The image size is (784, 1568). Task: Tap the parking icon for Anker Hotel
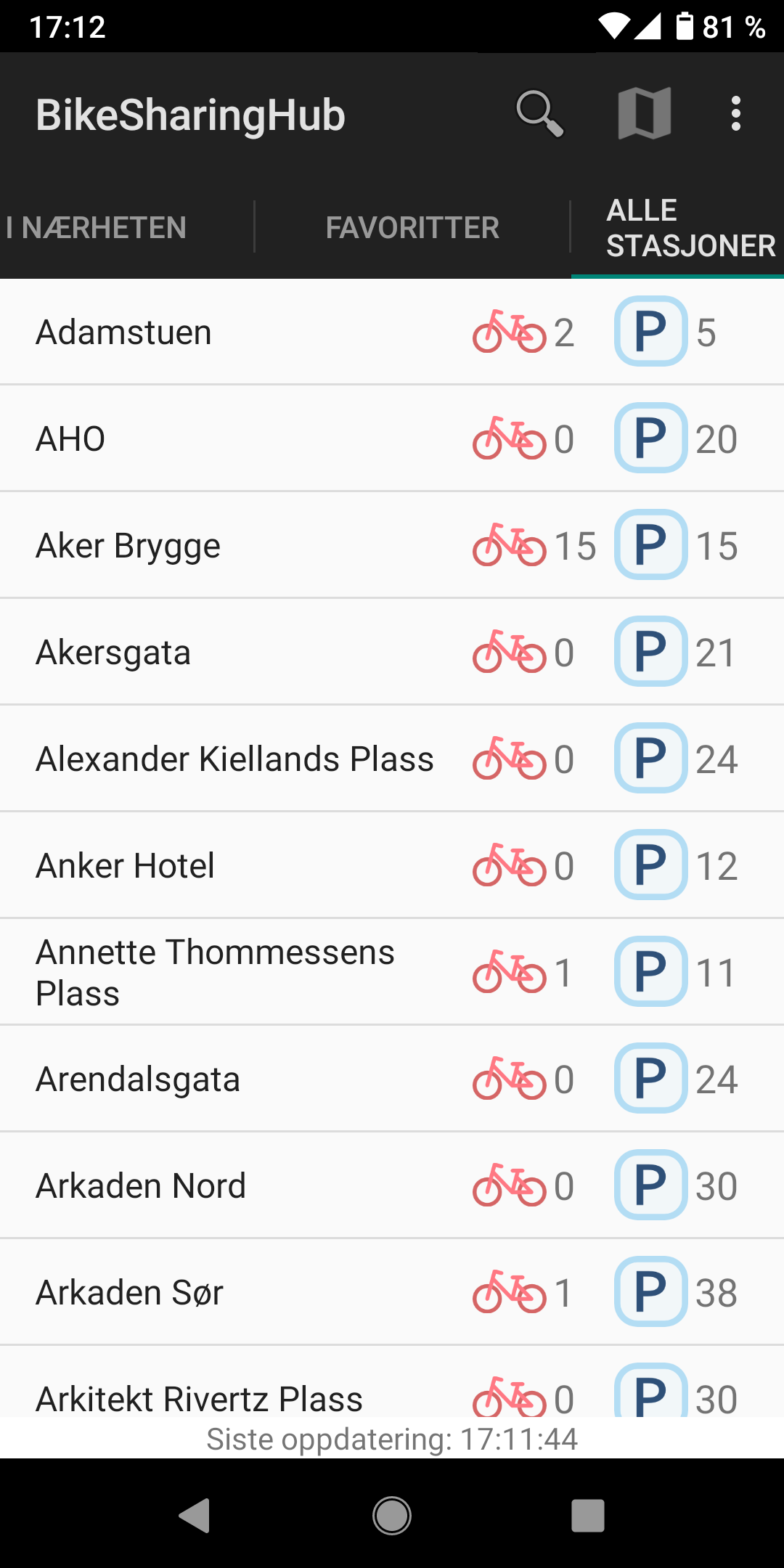(x=650, y=865)
